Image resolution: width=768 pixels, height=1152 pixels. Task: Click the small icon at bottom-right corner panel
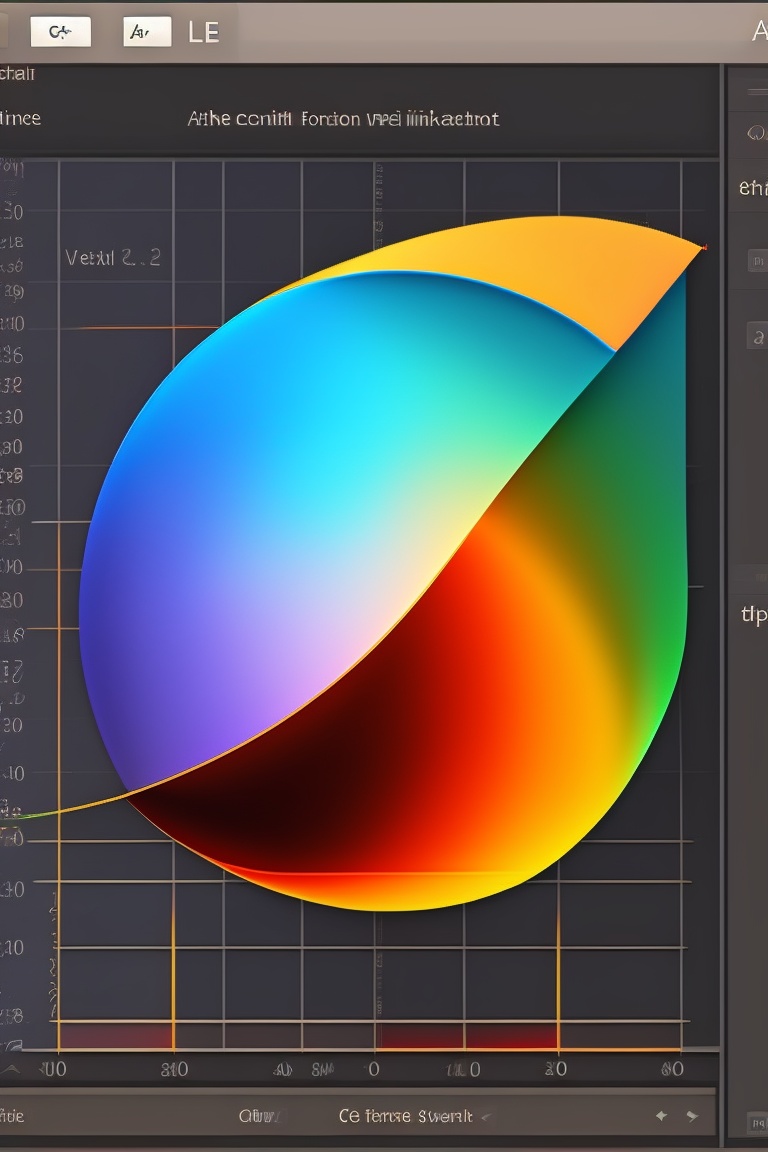757,1123
